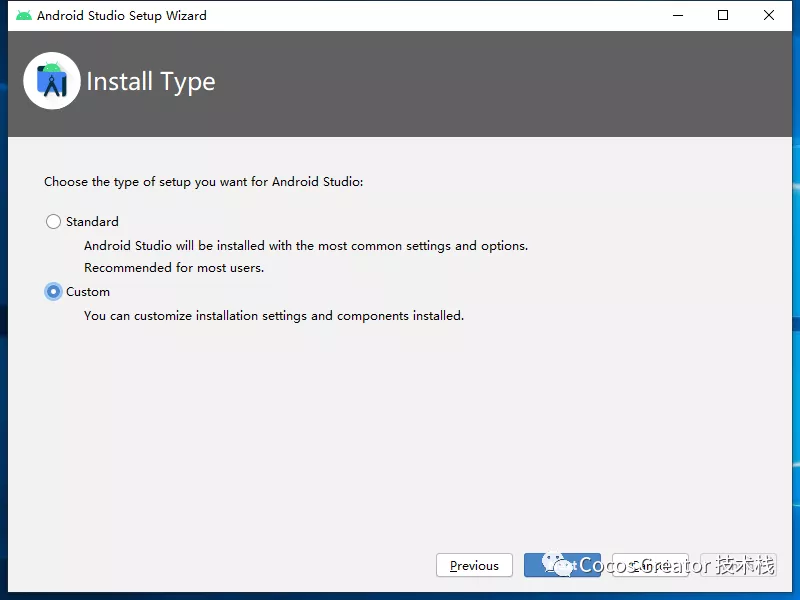Click the 'Standard' option label text
This screenshot has width=800, height=600.
coord(92,222)
